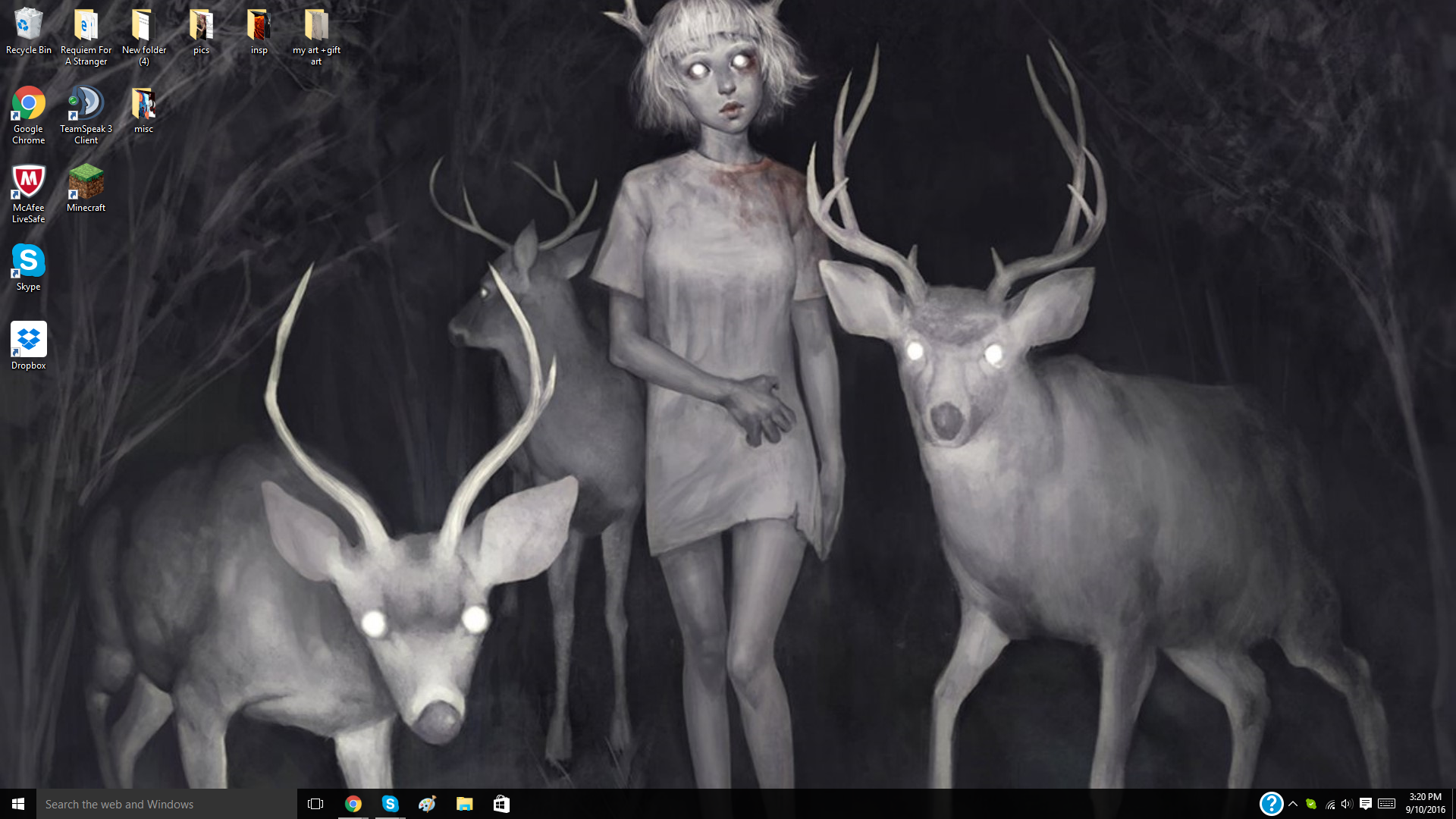Select the Recycle Bin desktop icon
The image size is (1456, 819).
[x=29, y=32]
